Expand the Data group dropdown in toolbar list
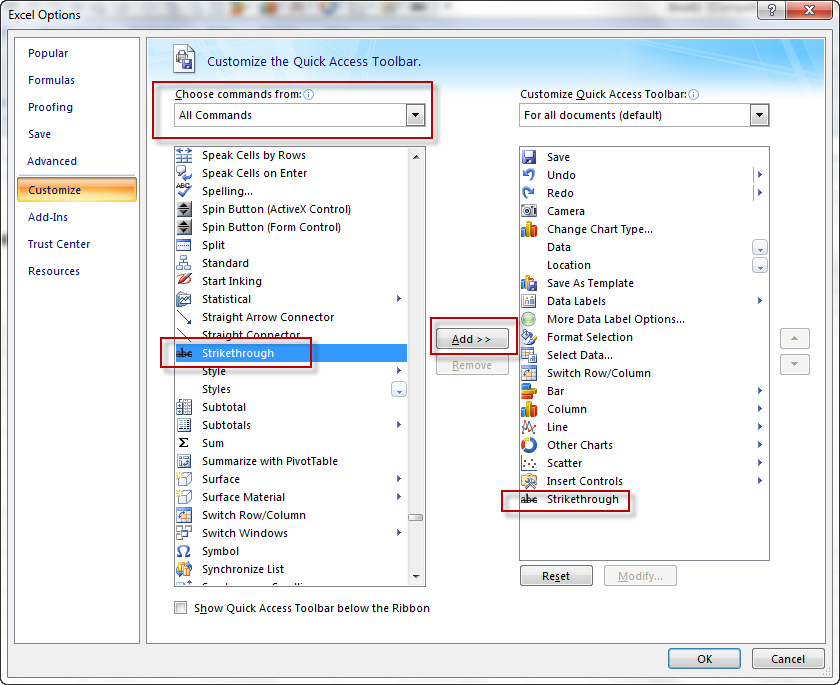840x685 pixels. coord(760,247)
